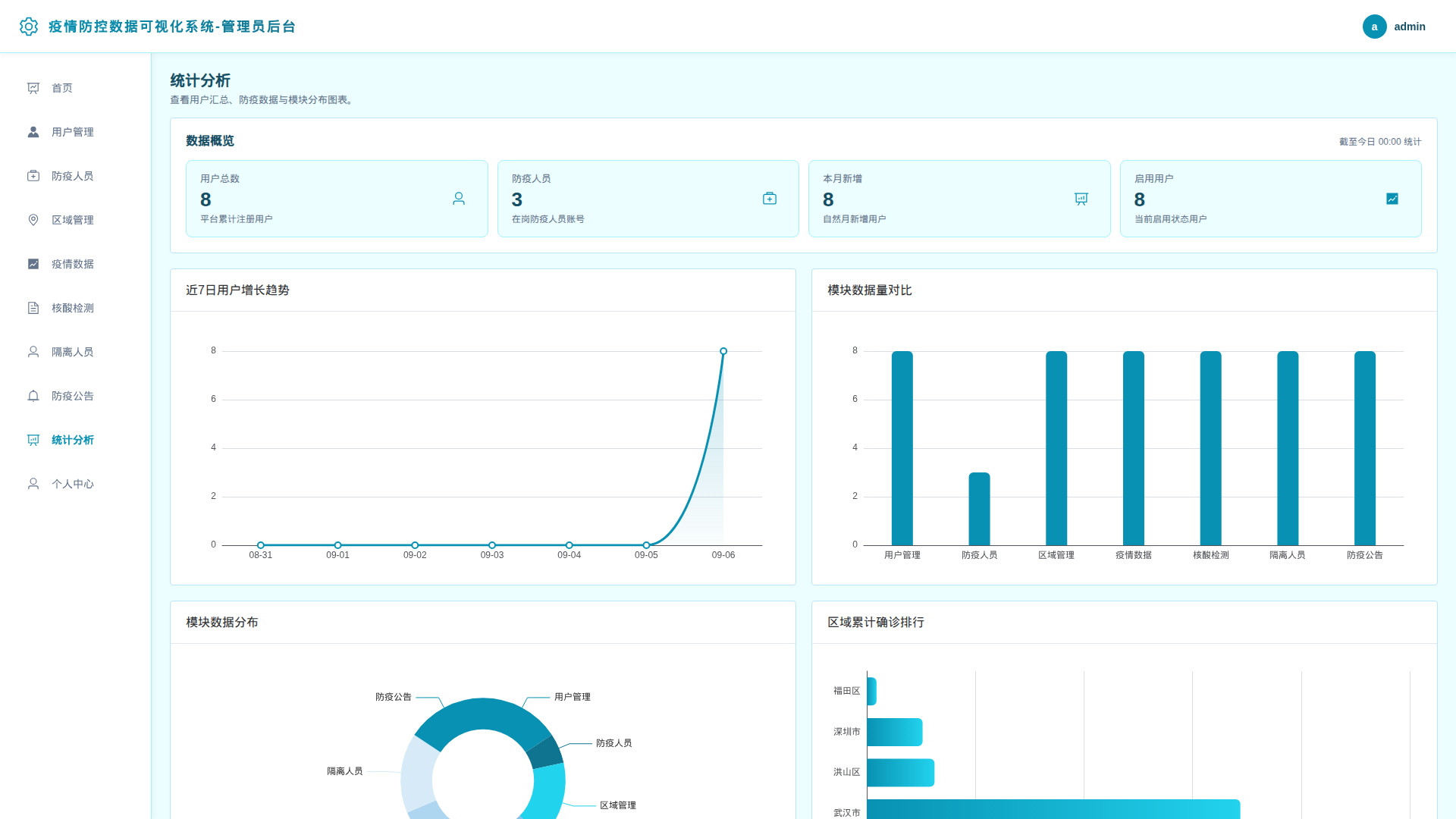The image size is (1456, 819).
Task: Click the 防疫人员 label on donut chart
Action: click(614, 743)
